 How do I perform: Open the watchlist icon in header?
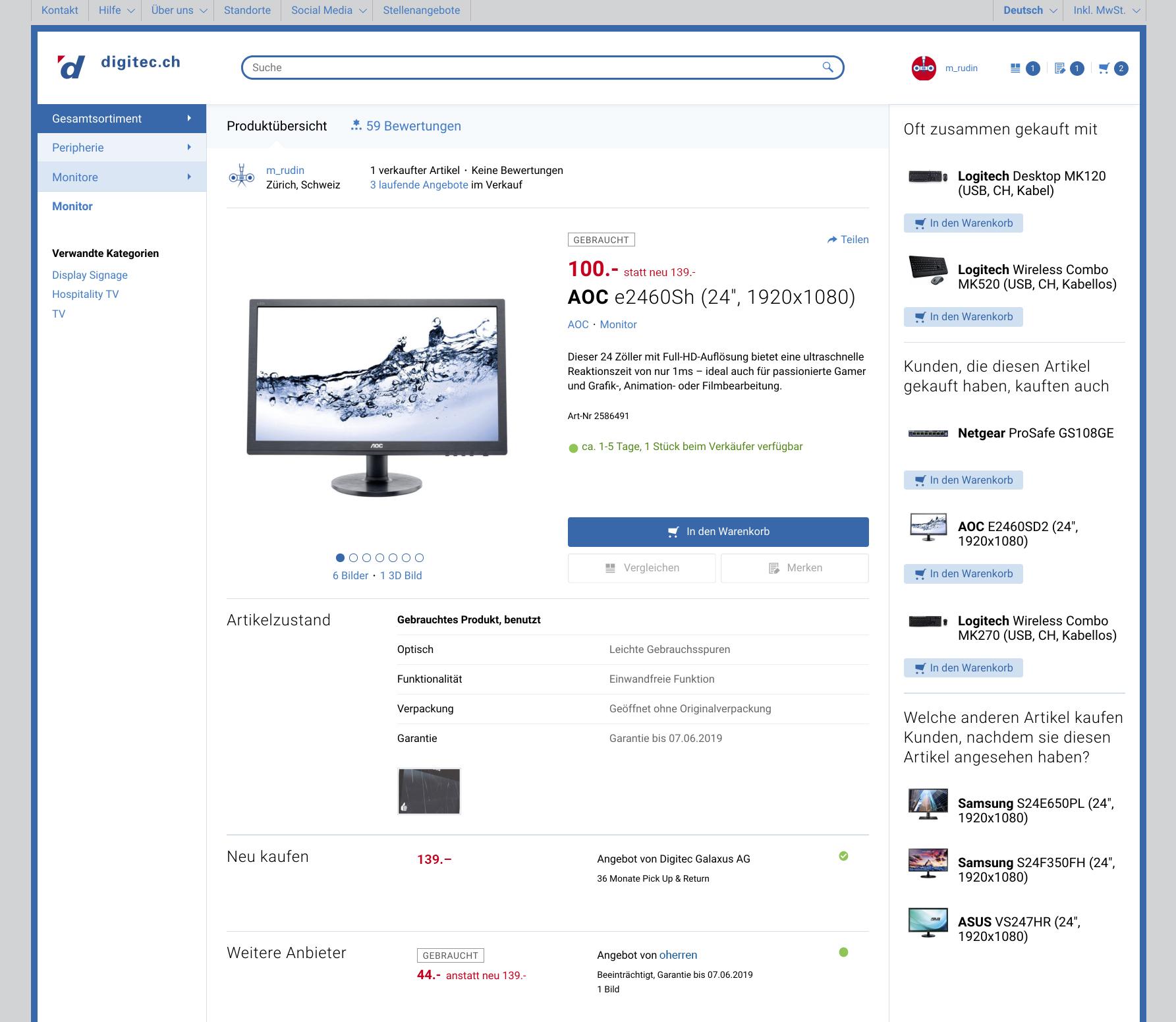pos(1059,68)
